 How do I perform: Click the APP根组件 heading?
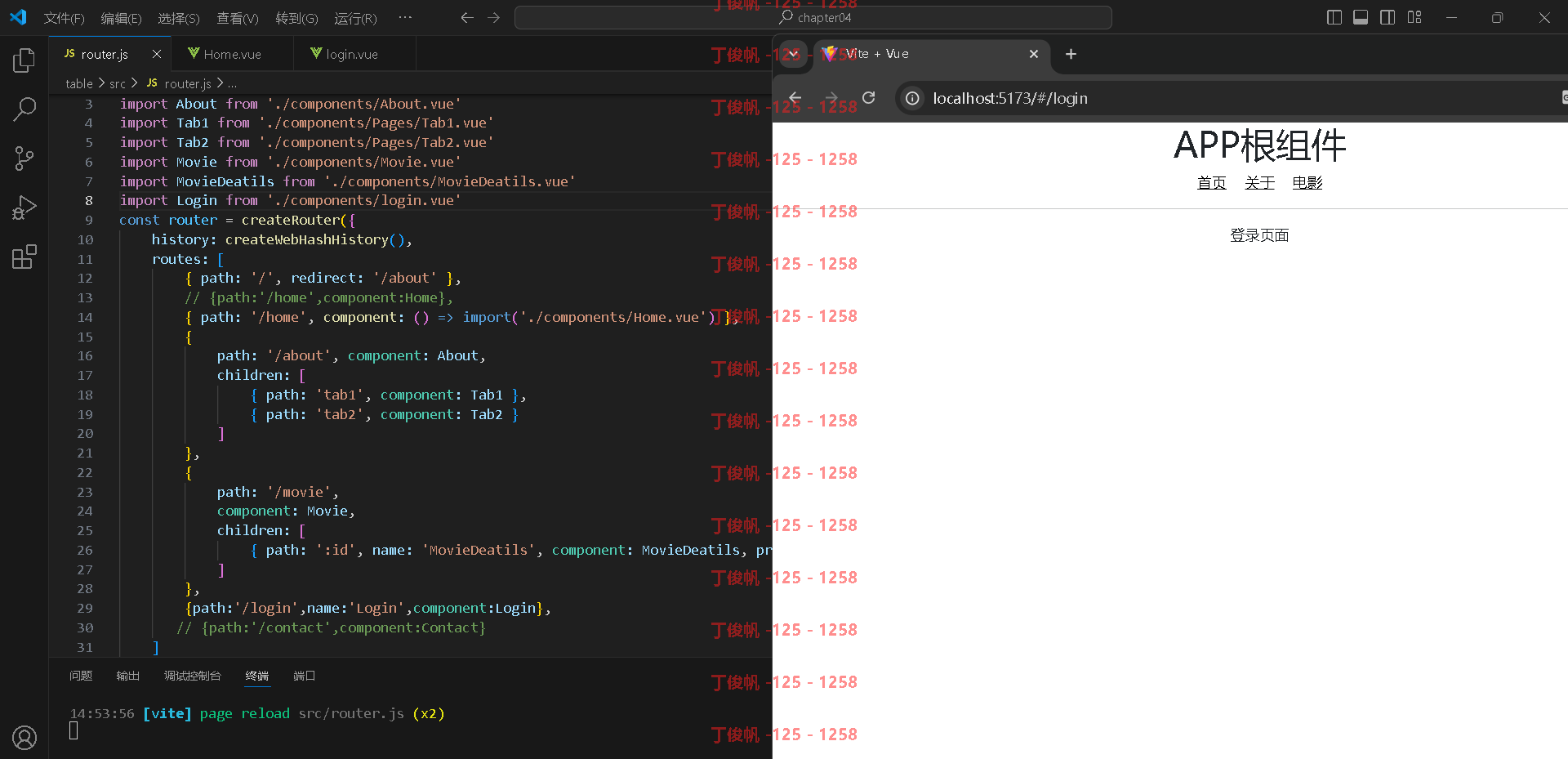pyautogui.click(x=1259, y=145)
